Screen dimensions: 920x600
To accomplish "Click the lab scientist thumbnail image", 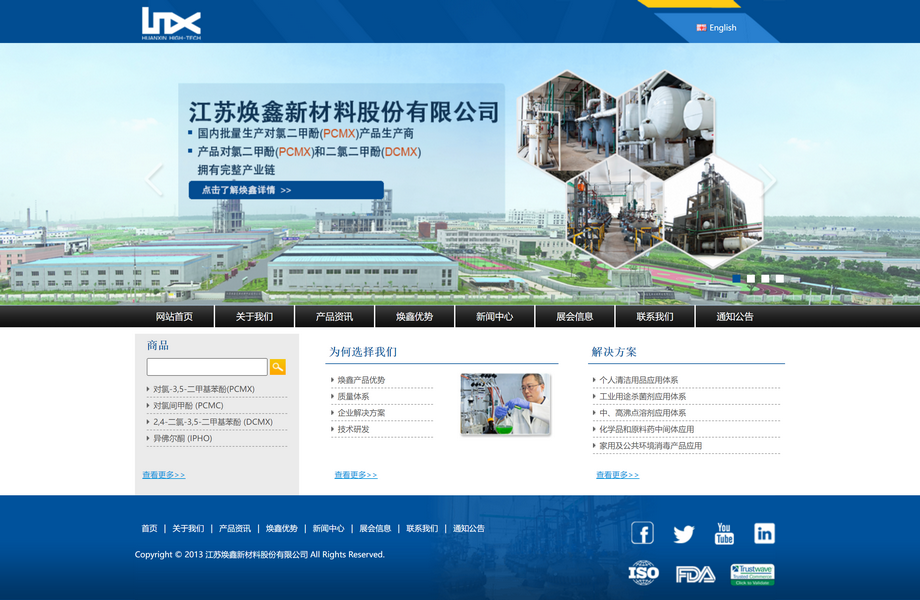I will 505,404.
